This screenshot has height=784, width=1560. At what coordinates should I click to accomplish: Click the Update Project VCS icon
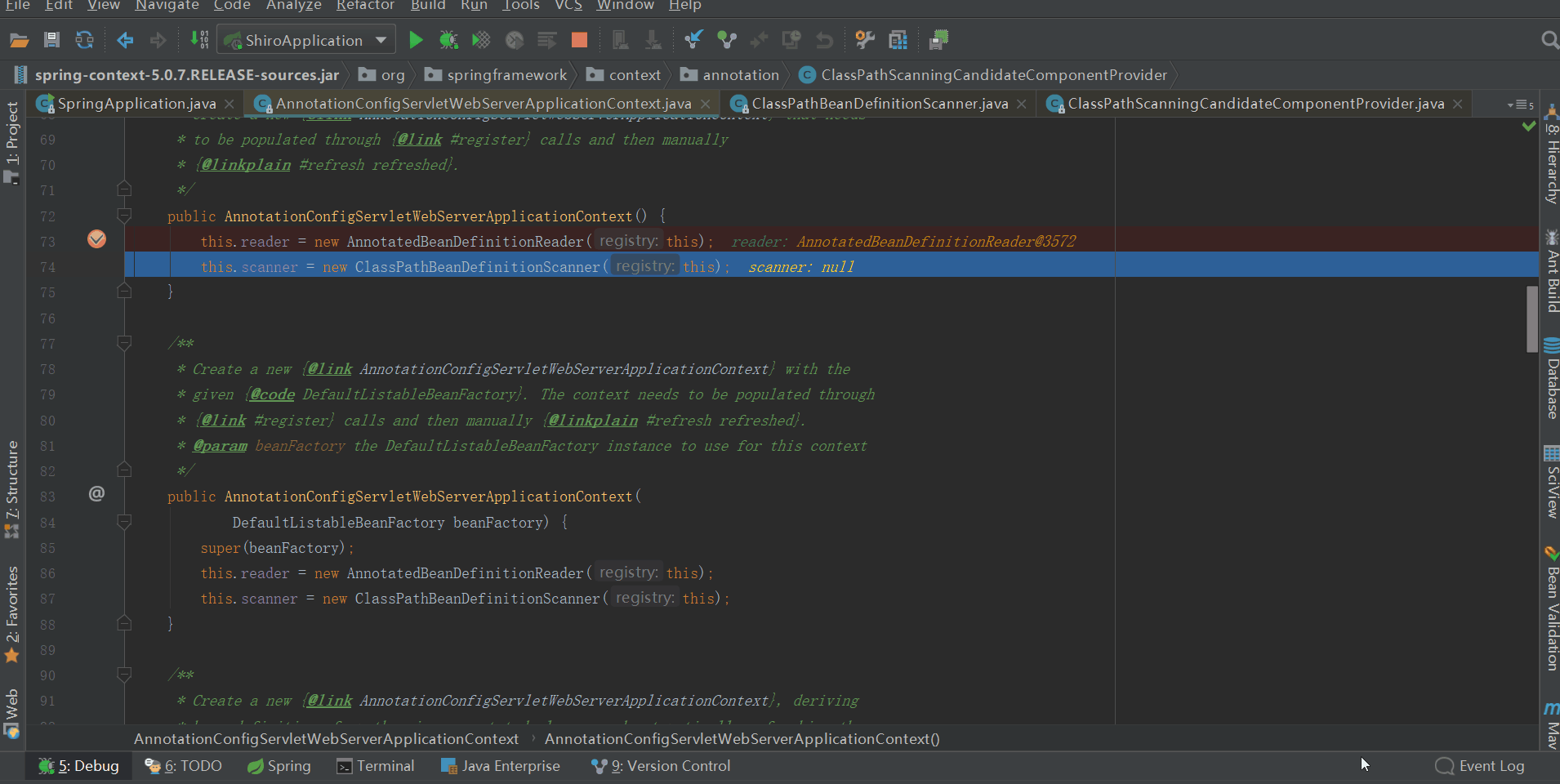(x=693, y=40)
